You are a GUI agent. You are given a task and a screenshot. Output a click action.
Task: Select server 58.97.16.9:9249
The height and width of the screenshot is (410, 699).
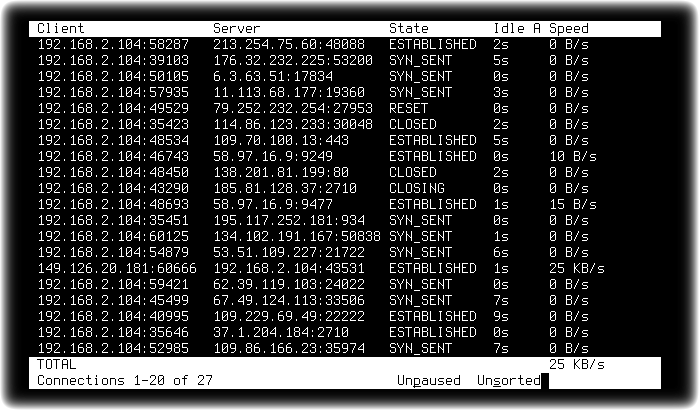(273, 157)
